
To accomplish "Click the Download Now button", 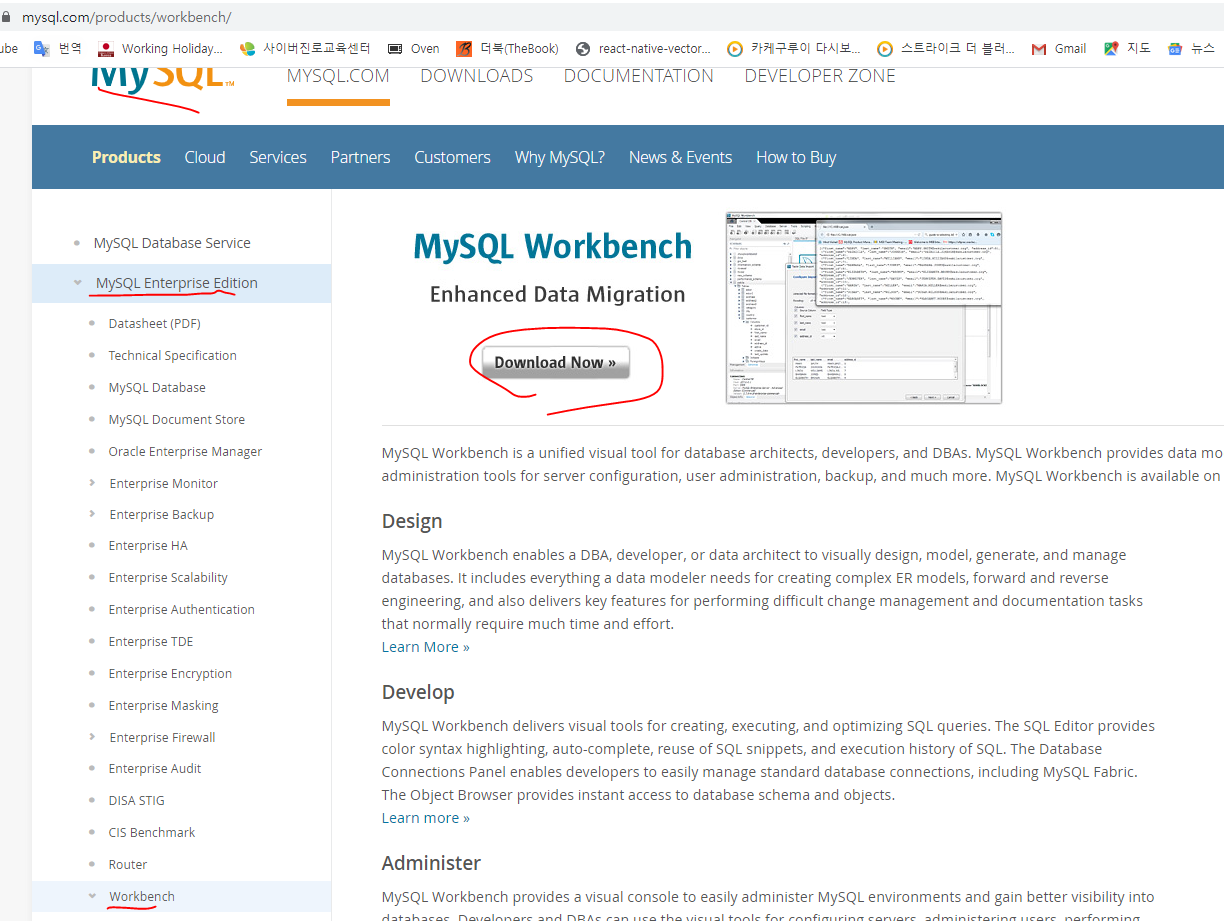I will pos(556,362).
